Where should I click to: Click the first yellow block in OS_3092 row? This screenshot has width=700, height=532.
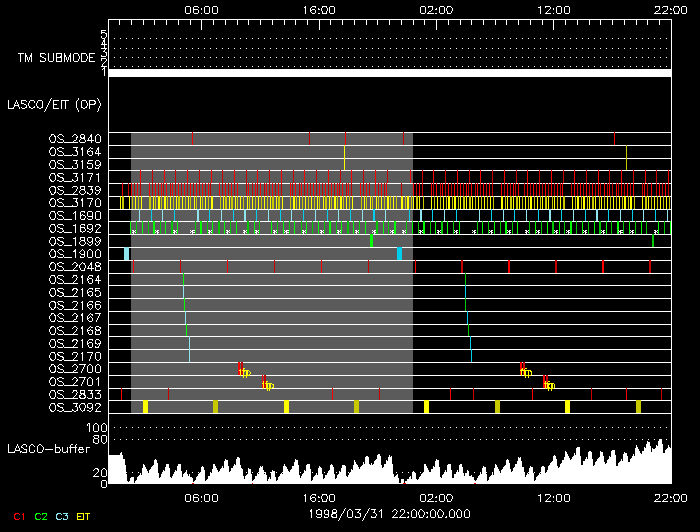pyautogui.click(x=146, y=406)
